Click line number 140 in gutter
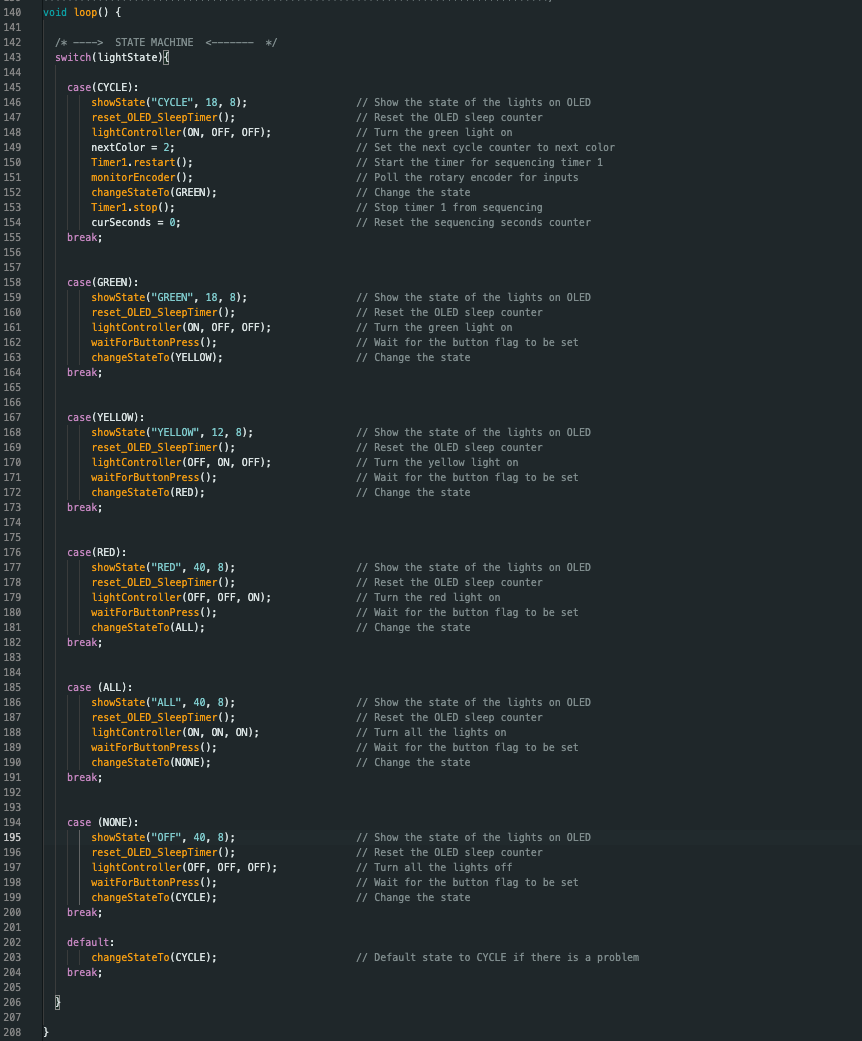The image size is (862, 1041). 12,13
